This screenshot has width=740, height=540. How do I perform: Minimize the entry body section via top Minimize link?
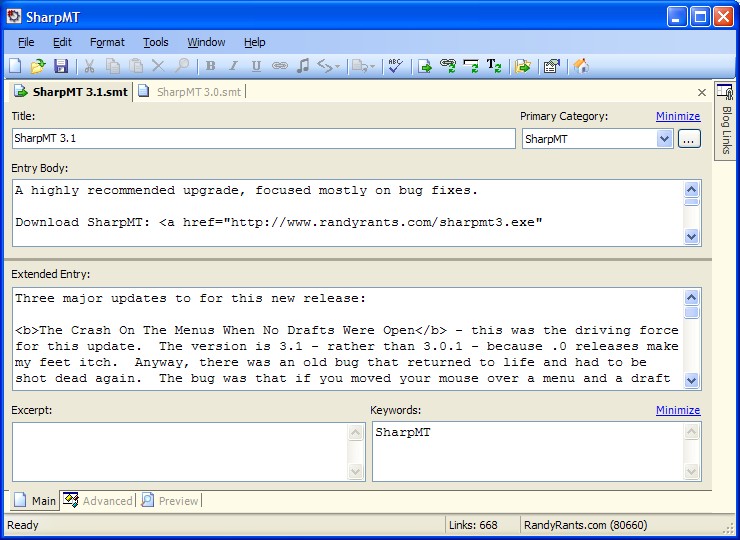click(x=678, y=116)
